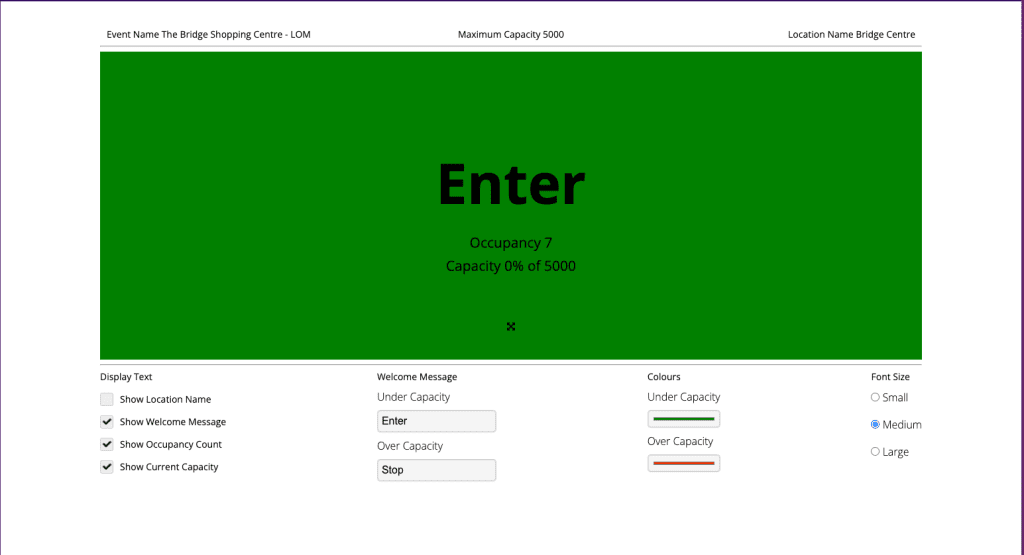Click the Display Text section heading

click(x=126, y=377)
